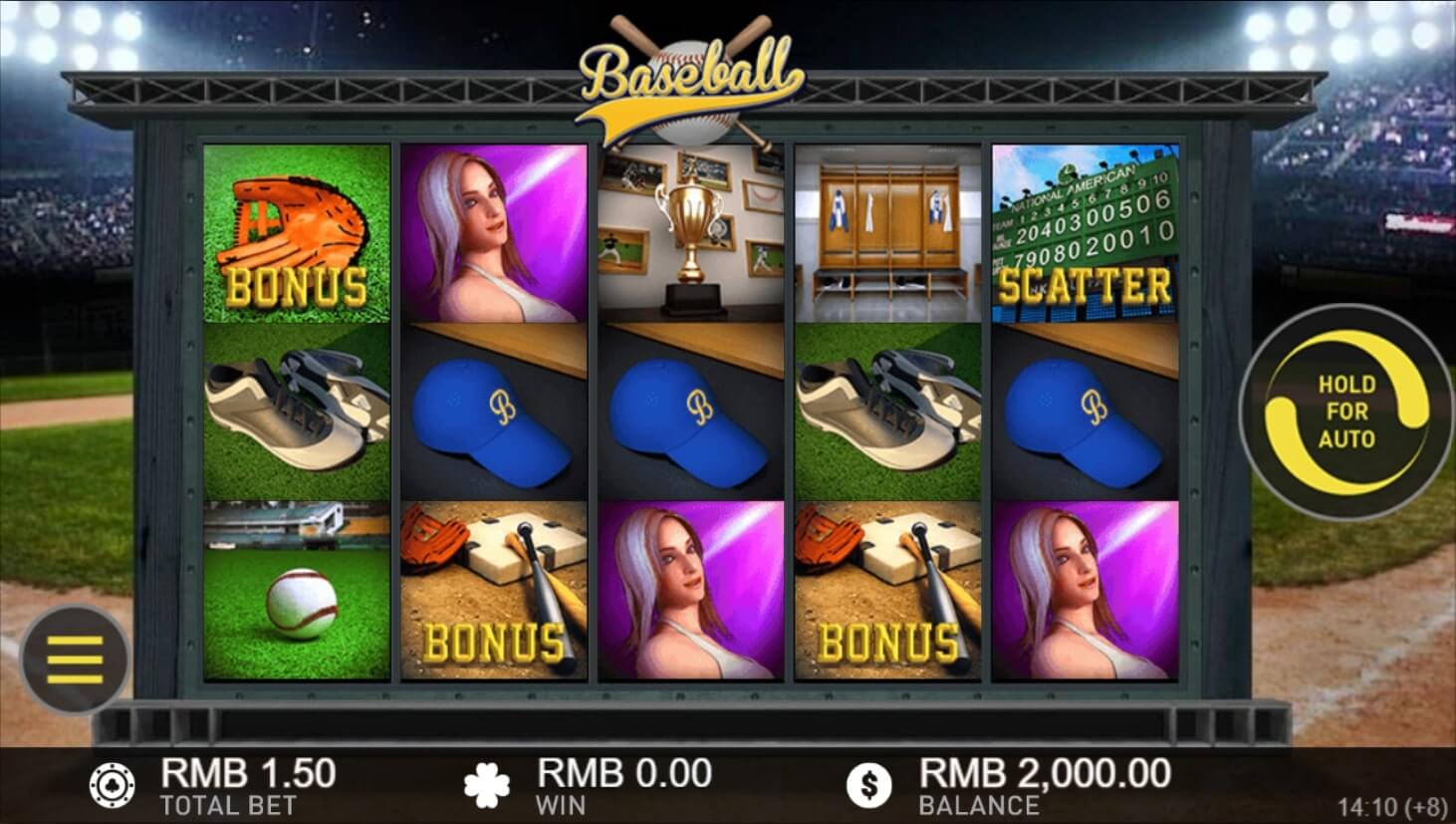Click the RMB 2,000.00 balance value
Screen dimensions: 1456x824
tap(1045, 773)
